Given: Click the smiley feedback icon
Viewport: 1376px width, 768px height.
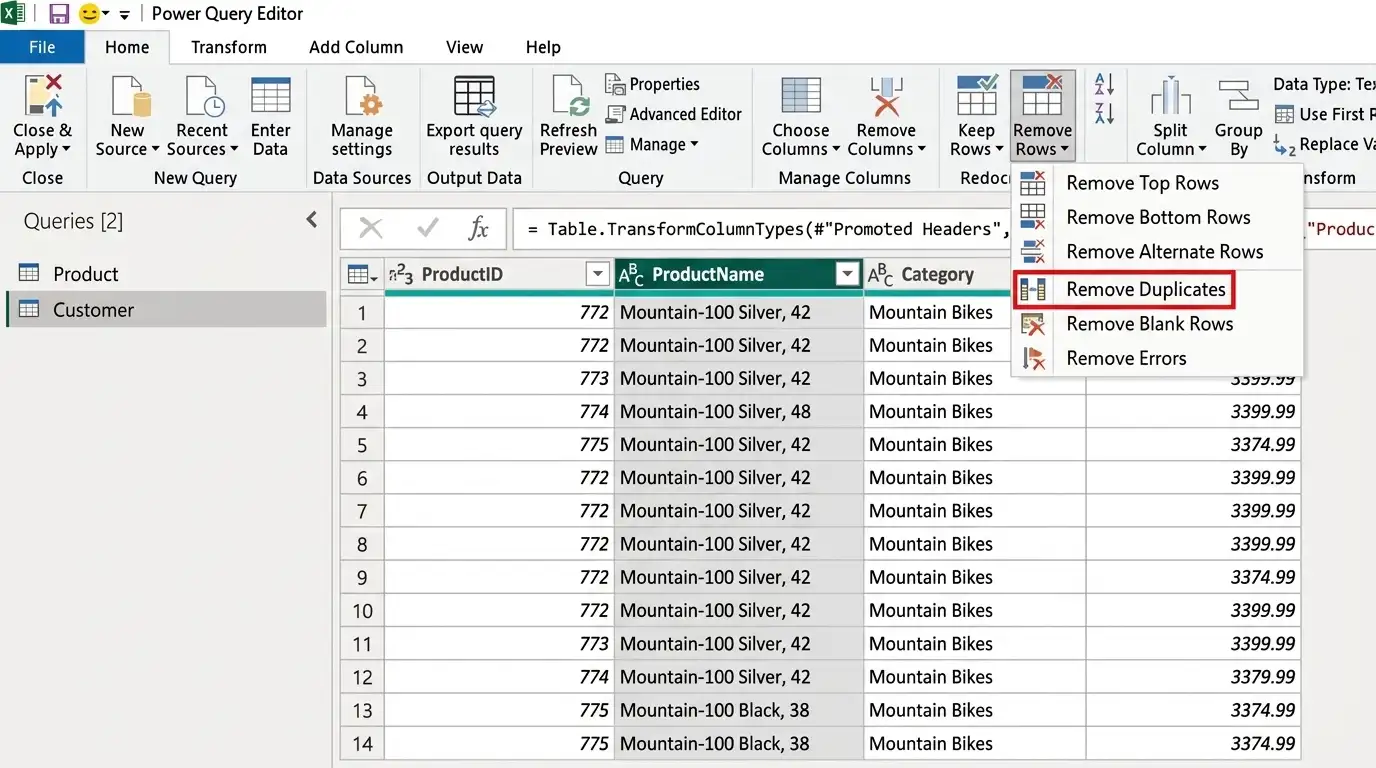Looking at the screenshot, I should [89, 14].
